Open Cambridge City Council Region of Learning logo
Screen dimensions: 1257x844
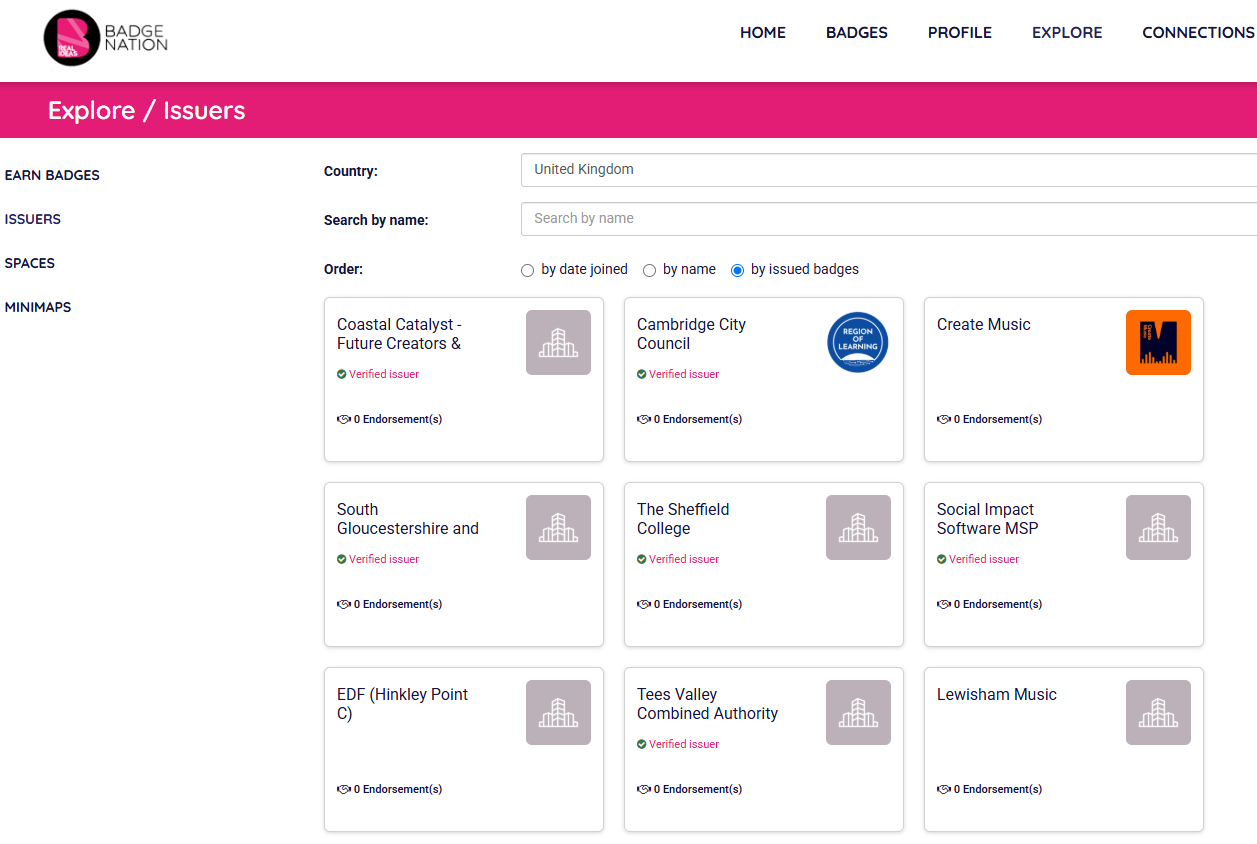pos(858,342)
